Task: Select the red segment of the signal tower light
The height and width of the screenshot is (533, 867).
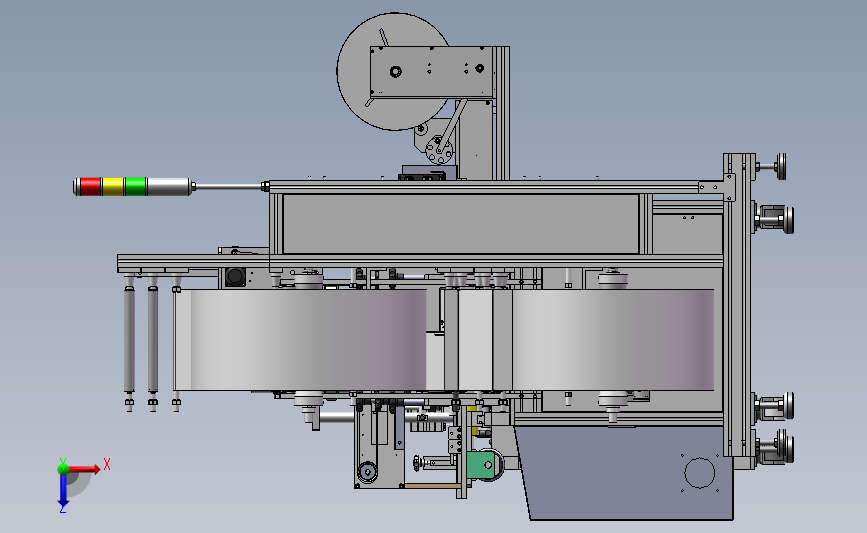Action: [90, 187]
